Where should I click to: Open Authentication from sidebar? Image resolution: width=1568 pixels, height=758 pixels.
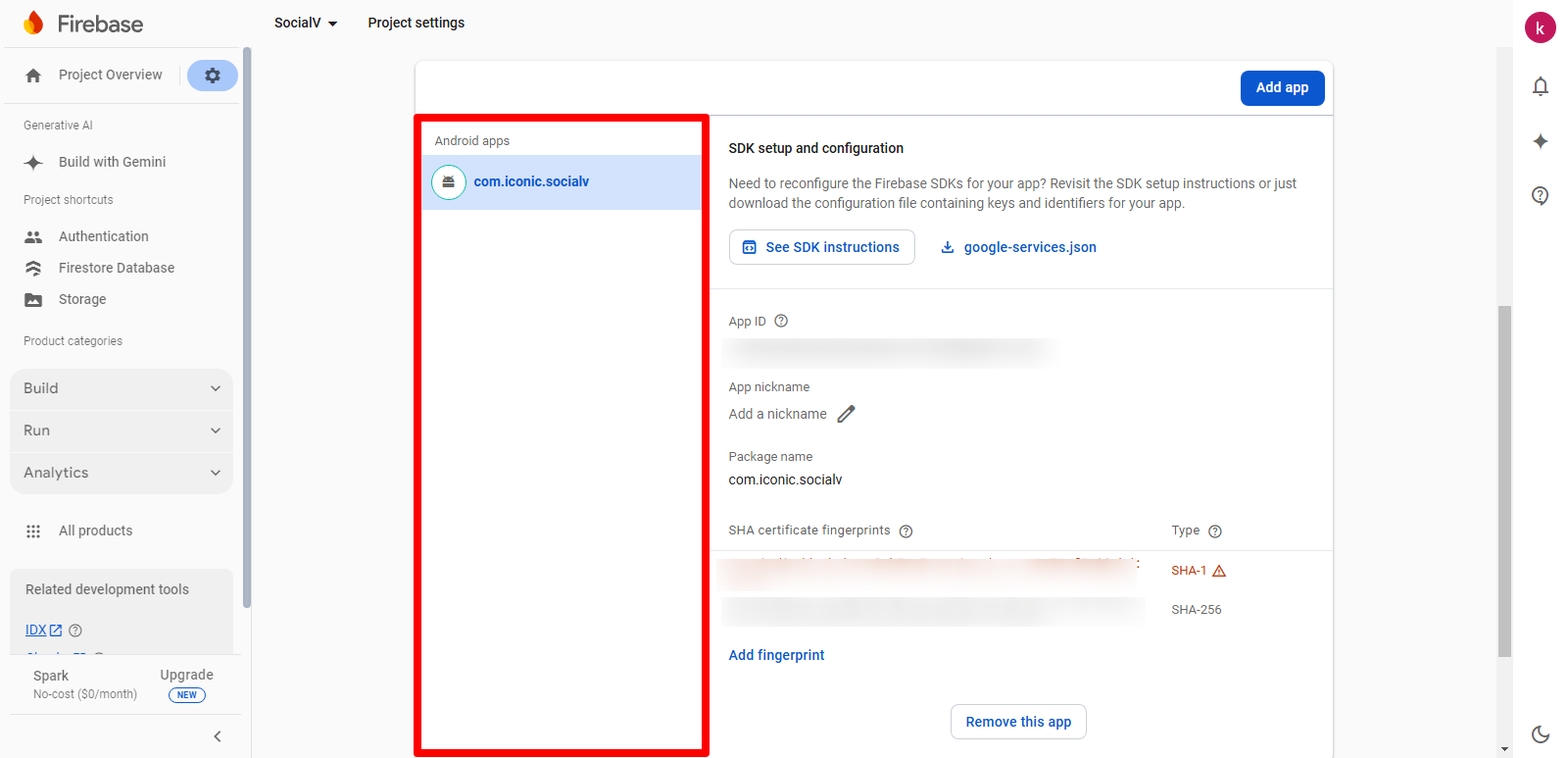(103, 236)
